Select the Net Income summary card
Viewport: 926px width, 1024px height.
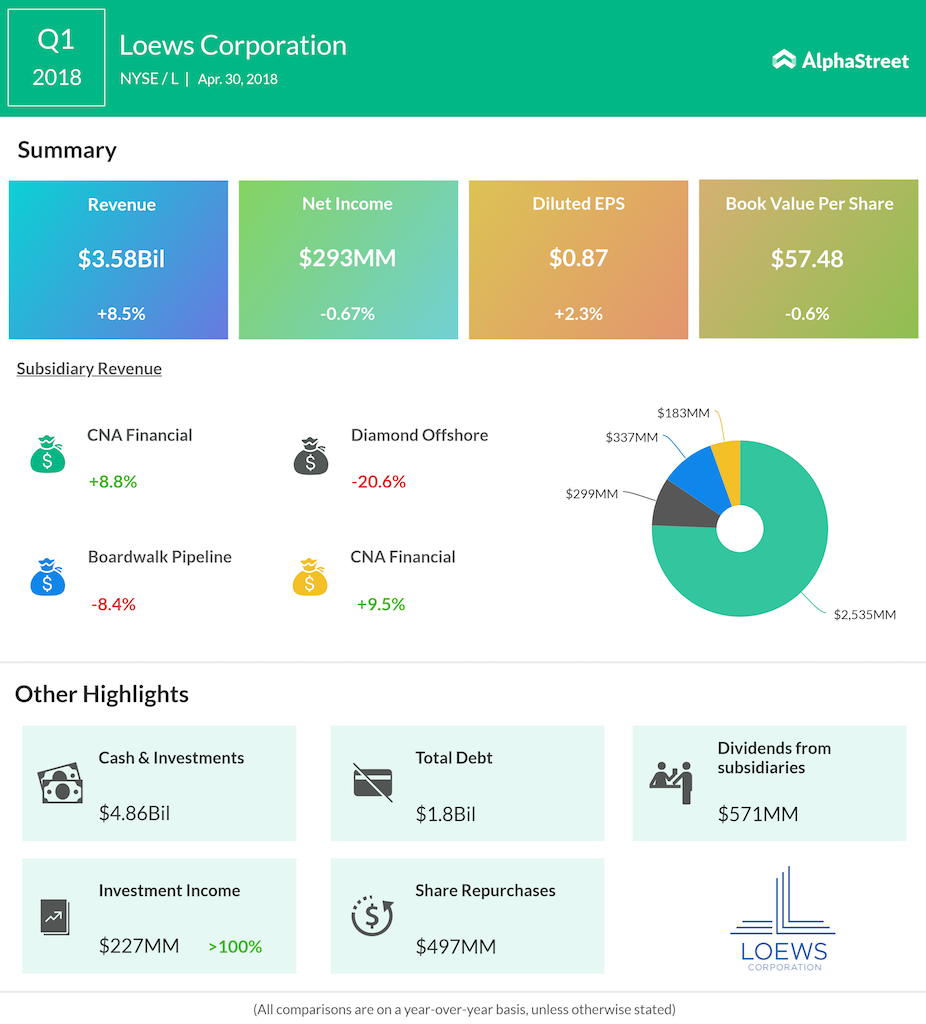[x=348, y=260]
